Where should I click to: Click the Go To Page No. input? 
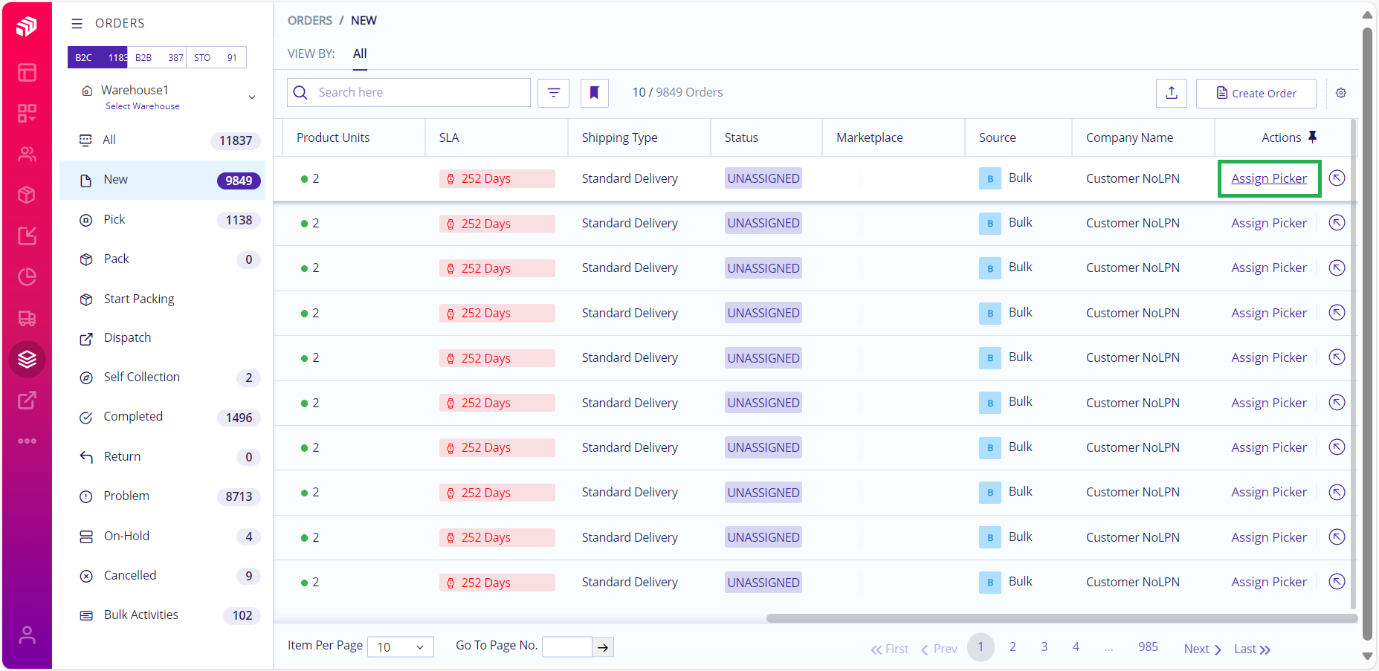[x=567, y=647]
